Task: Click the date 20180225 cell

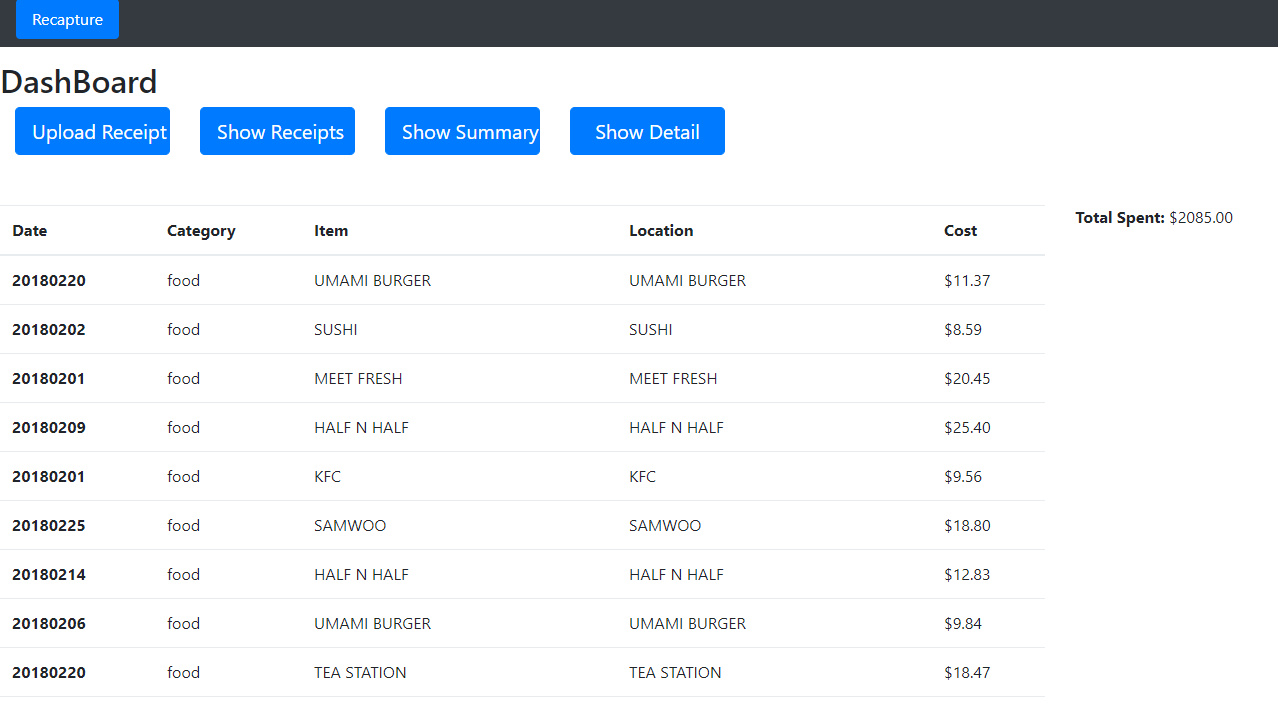Action: 49,525
